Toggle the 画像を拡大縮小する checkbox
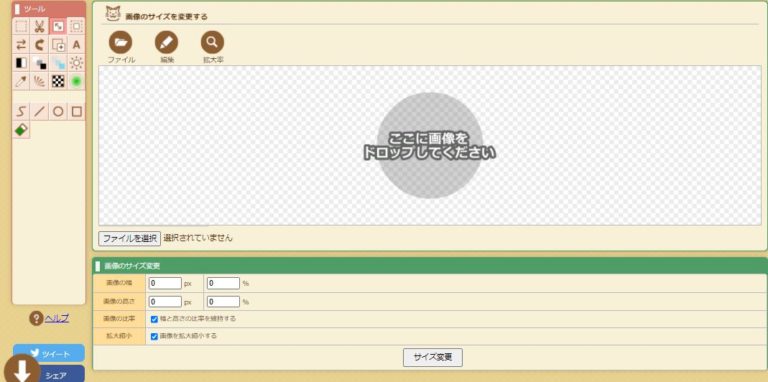768x382 pixels. [x=154, y=336]
